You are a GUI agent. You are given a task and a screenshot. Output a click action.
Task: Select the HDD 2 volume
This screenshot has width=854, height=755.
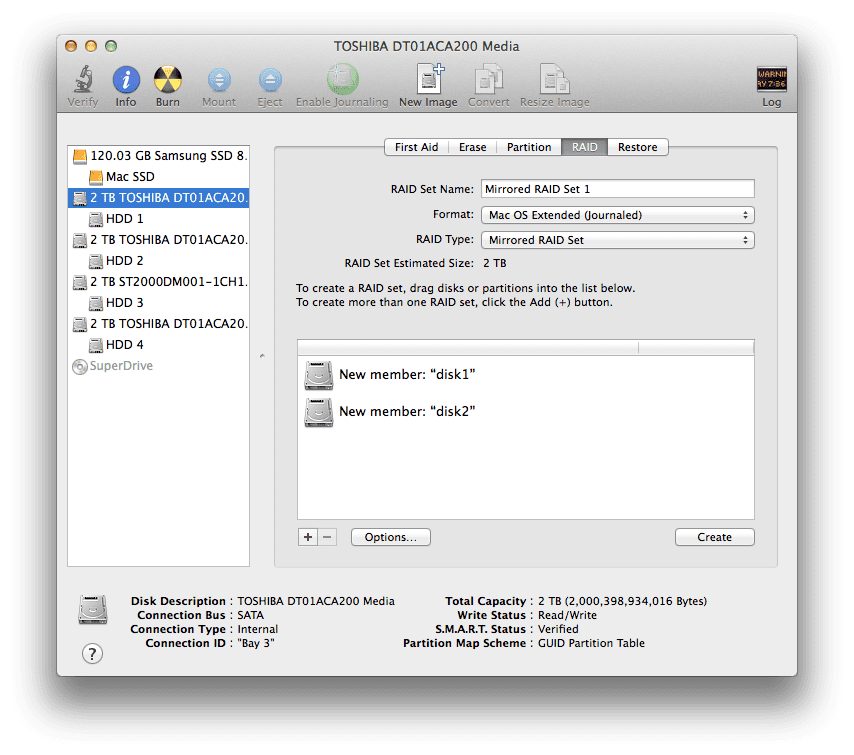pyautogui.click(x=158, y=261)
